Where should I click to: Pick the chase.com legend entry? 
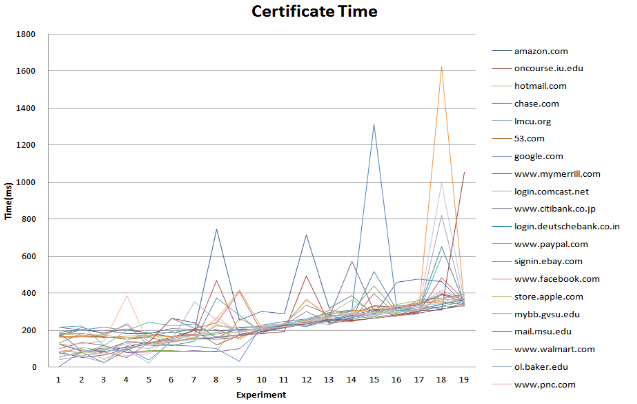[x=536, y=104]
